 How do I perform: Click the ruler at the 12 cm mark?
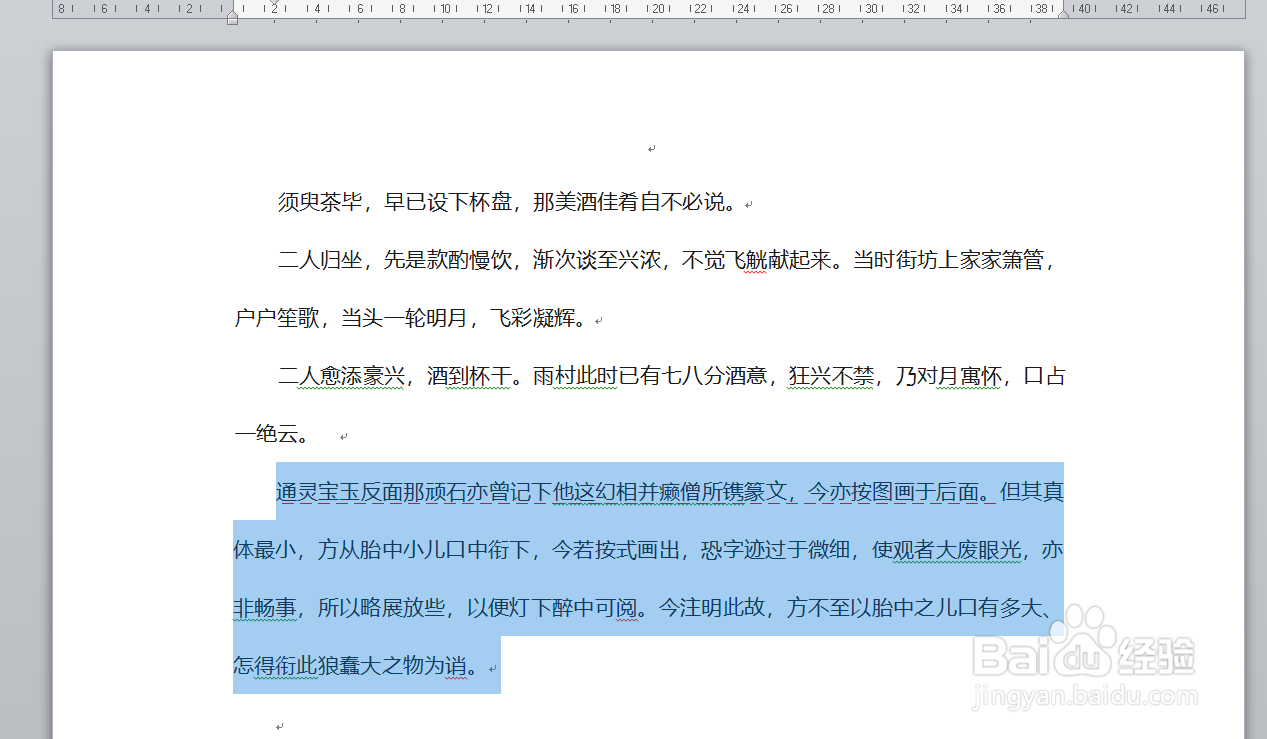coord(488,8)
